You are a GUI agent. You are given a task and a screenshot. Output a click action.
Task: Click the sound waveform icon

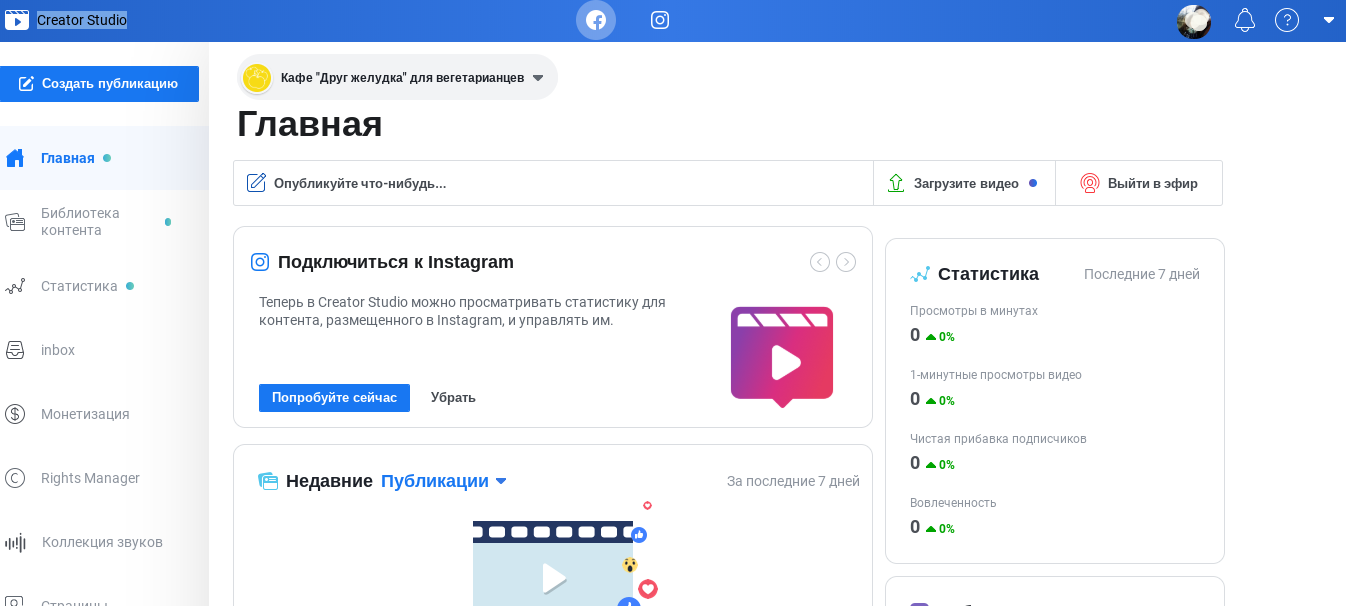[x=15, y=543]
